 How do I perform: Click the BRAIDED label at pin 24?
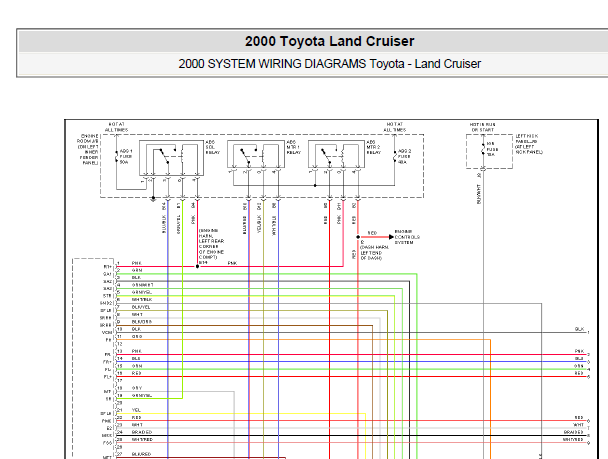point(142,432)
